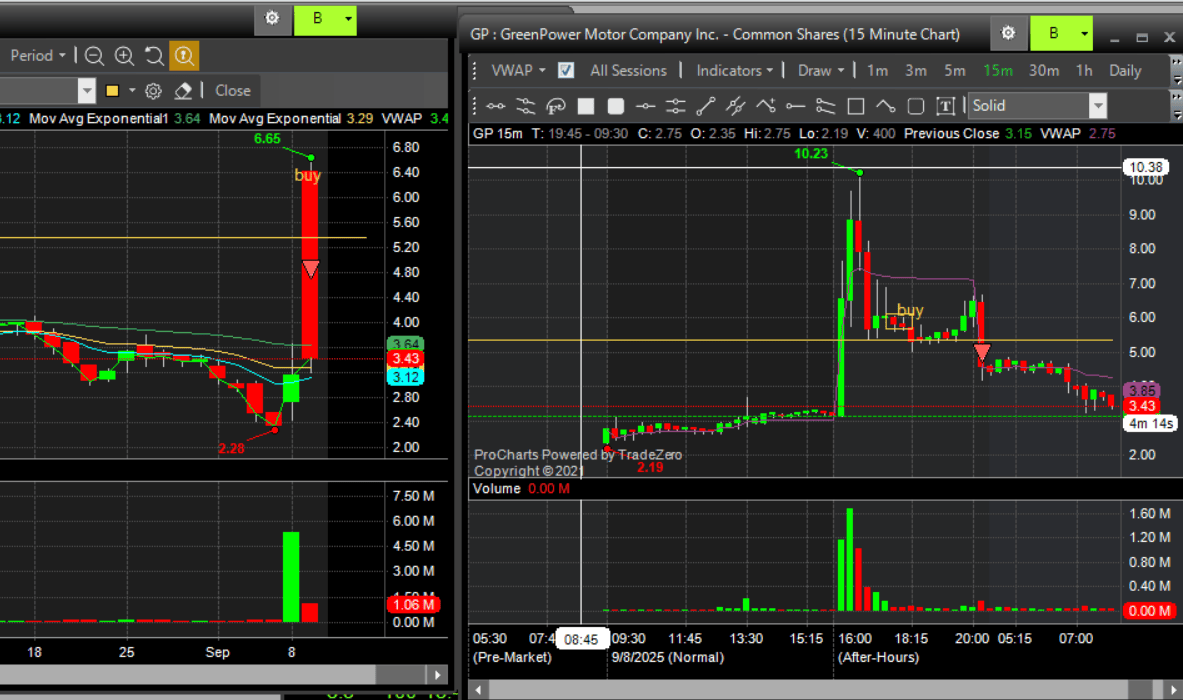Open the drawing color dropdown arrow
1183x700 pixels.
pos(132,91)
